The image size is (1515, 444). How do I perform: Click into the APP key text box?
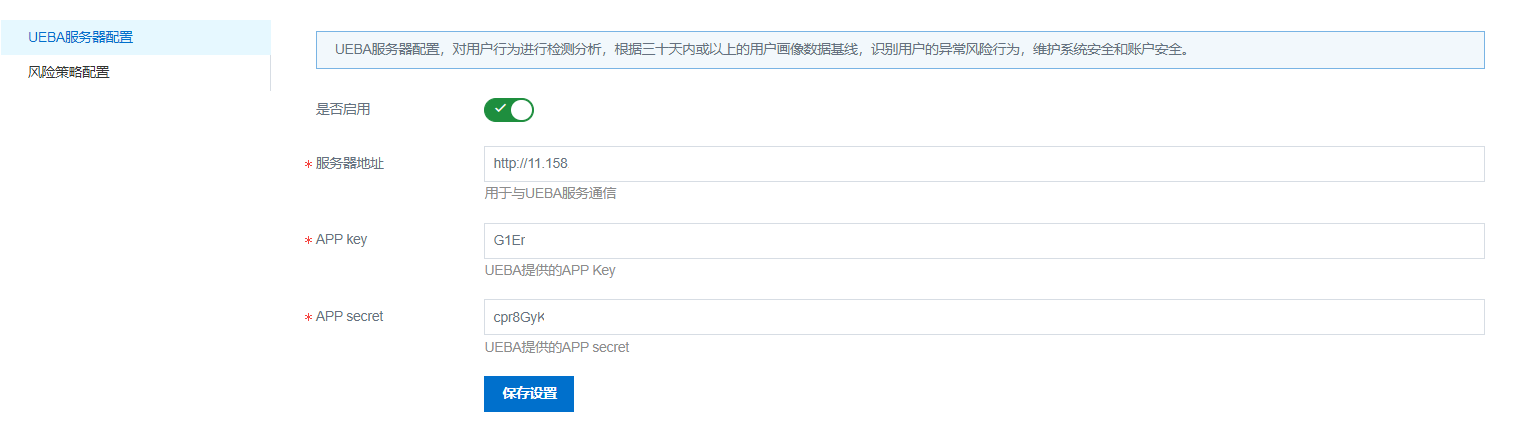pyautogui.click(x=983, y=241)
